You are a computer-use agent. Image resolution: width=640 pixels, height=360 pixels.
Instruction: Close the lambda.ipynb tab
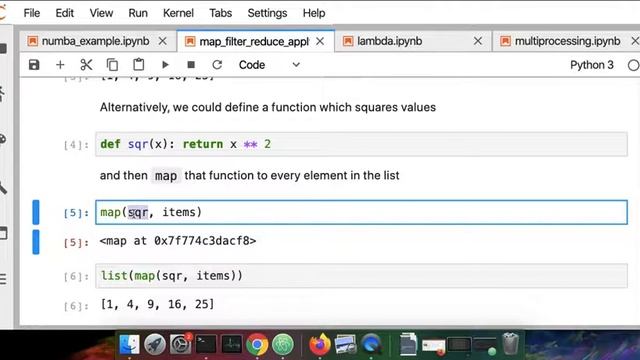point(478,41)
